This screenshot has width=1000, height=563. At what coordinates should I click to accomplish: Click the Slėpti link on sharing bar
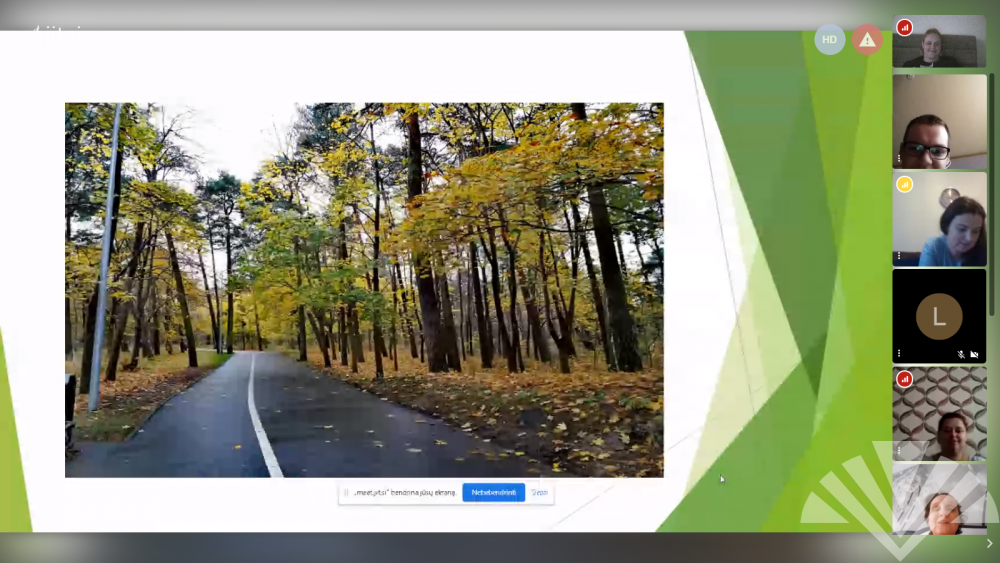[540, 492]
